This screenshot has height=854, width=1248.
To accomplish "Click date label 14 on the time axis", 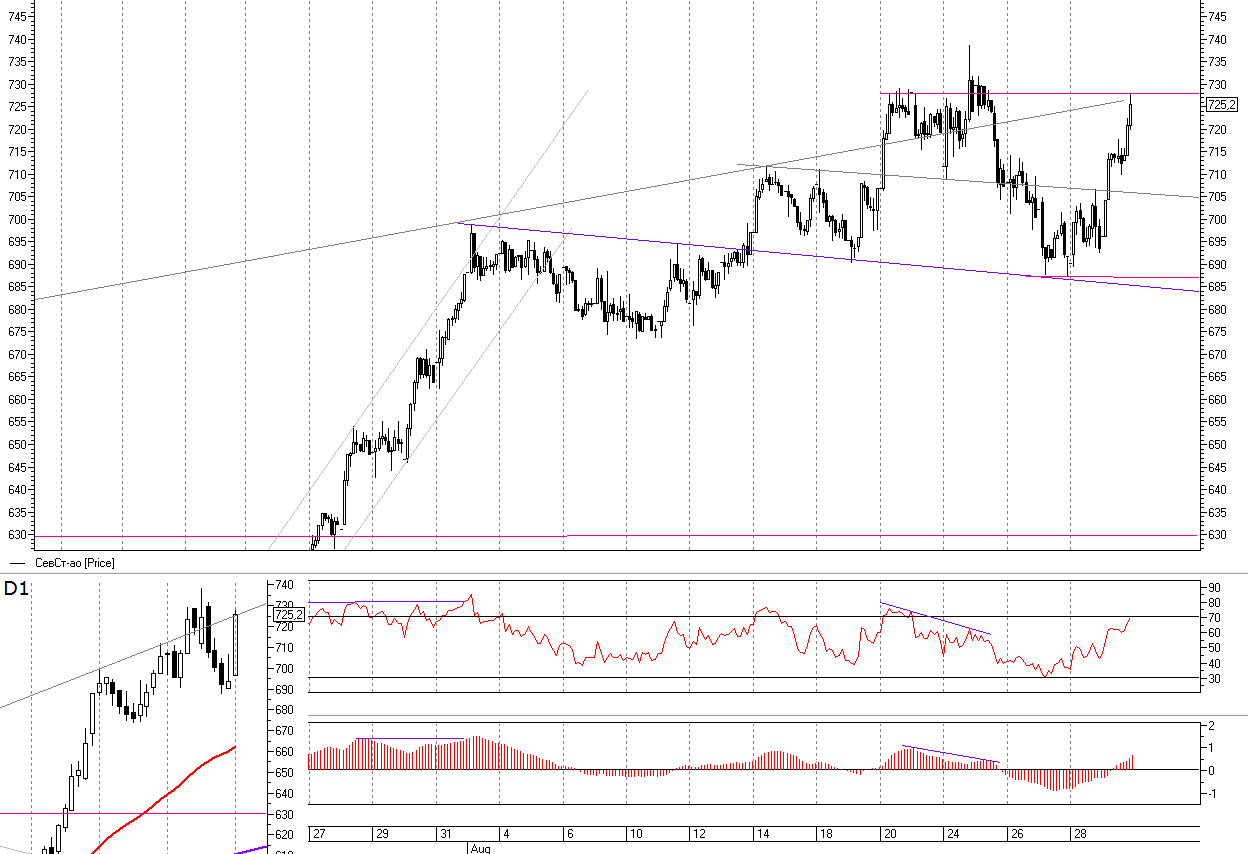I will click(x=762, y=833).
